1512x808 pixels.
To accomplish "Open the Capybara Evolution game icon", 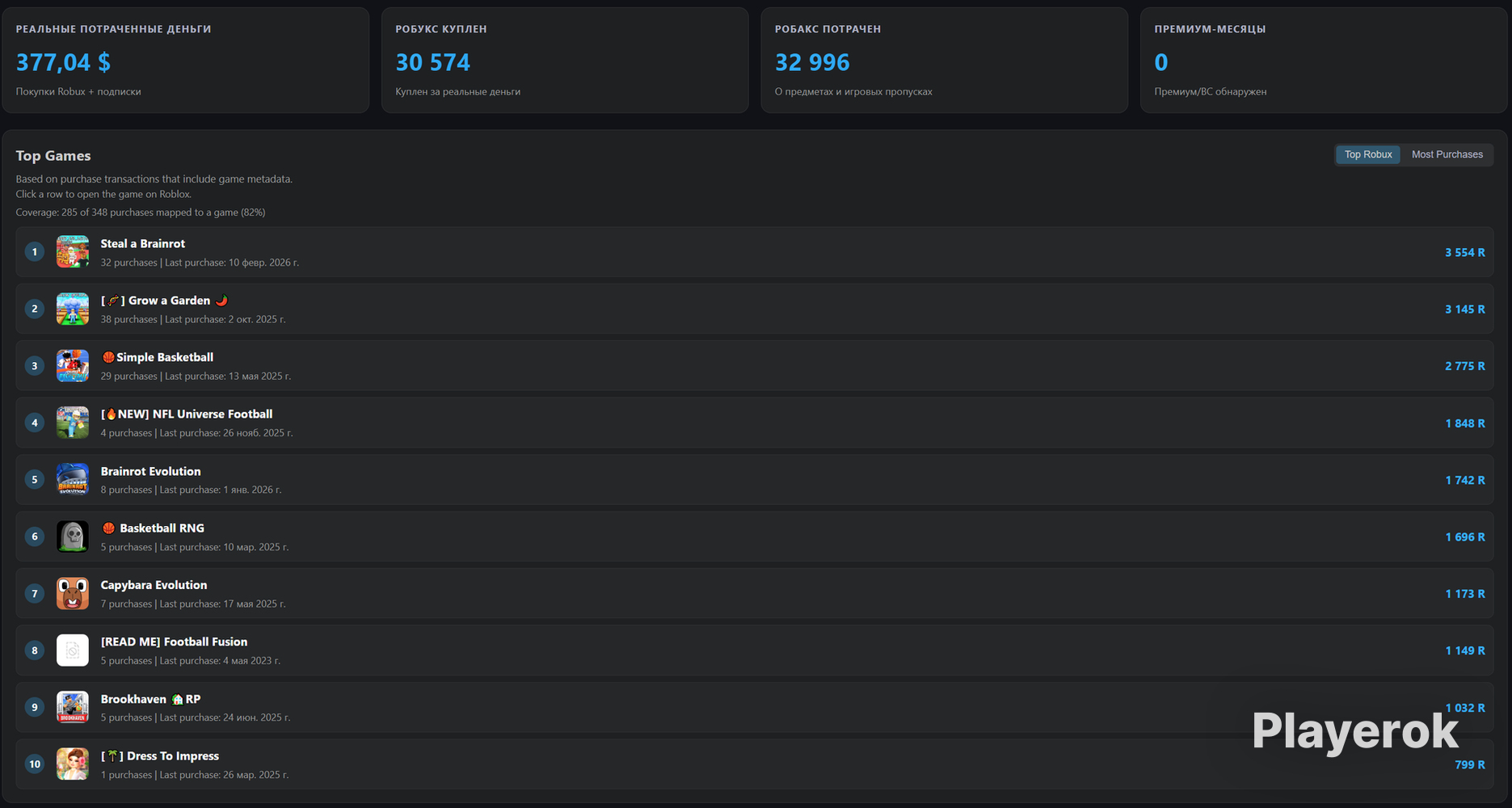I will [x=73, y=593].
